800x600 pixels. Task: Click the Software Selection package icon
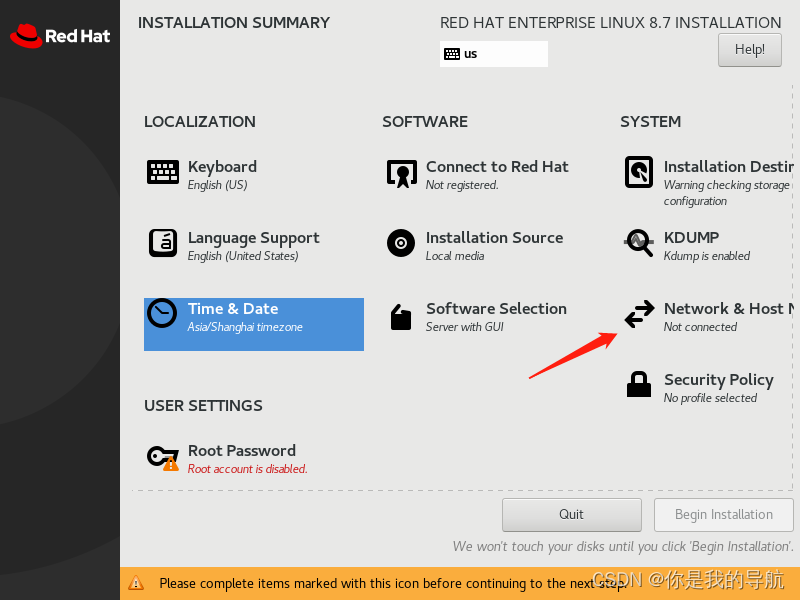(401, 317)
